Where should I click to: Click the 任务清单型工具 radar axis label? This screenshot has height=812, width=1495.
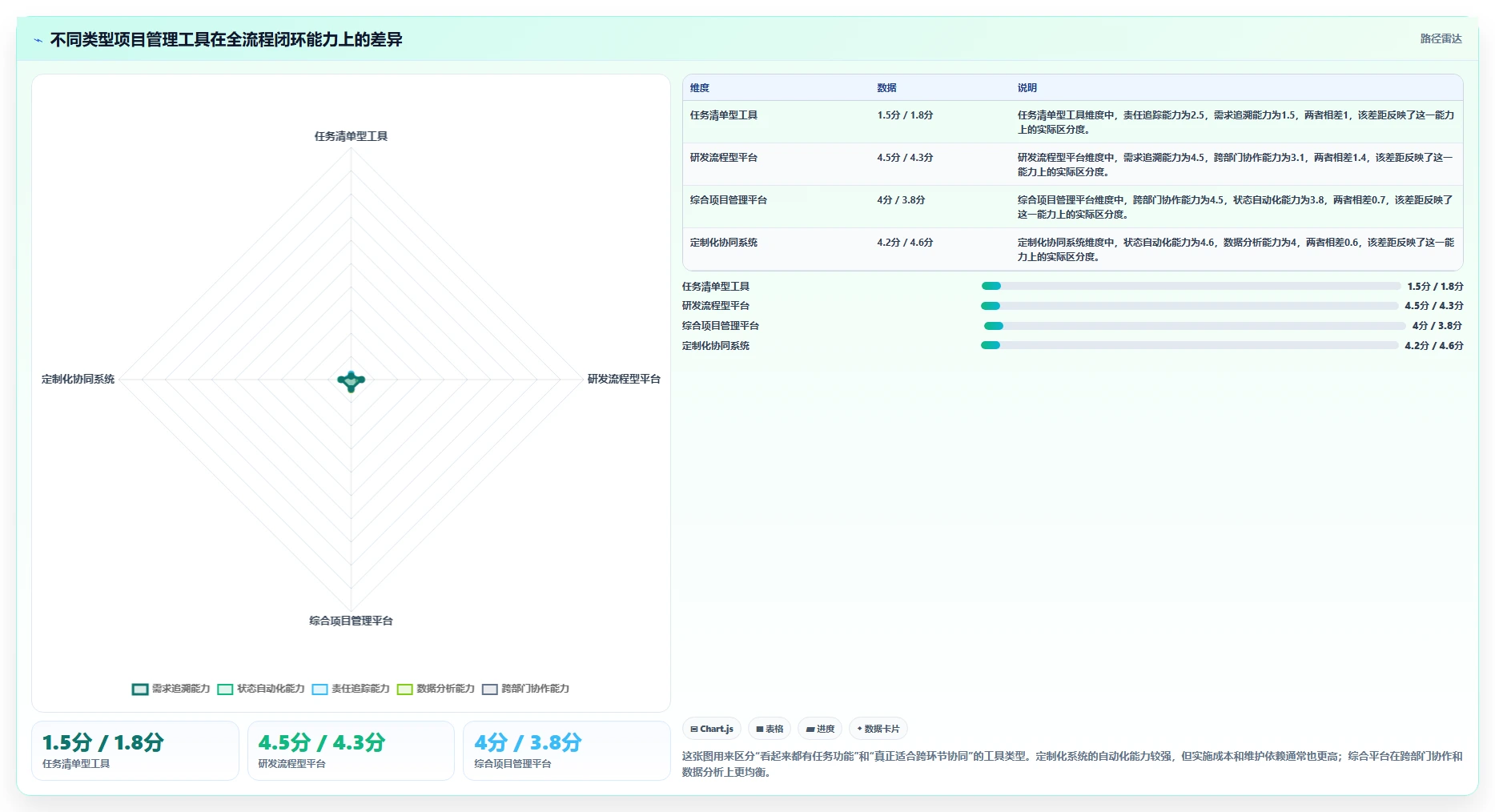click(351, 136)
